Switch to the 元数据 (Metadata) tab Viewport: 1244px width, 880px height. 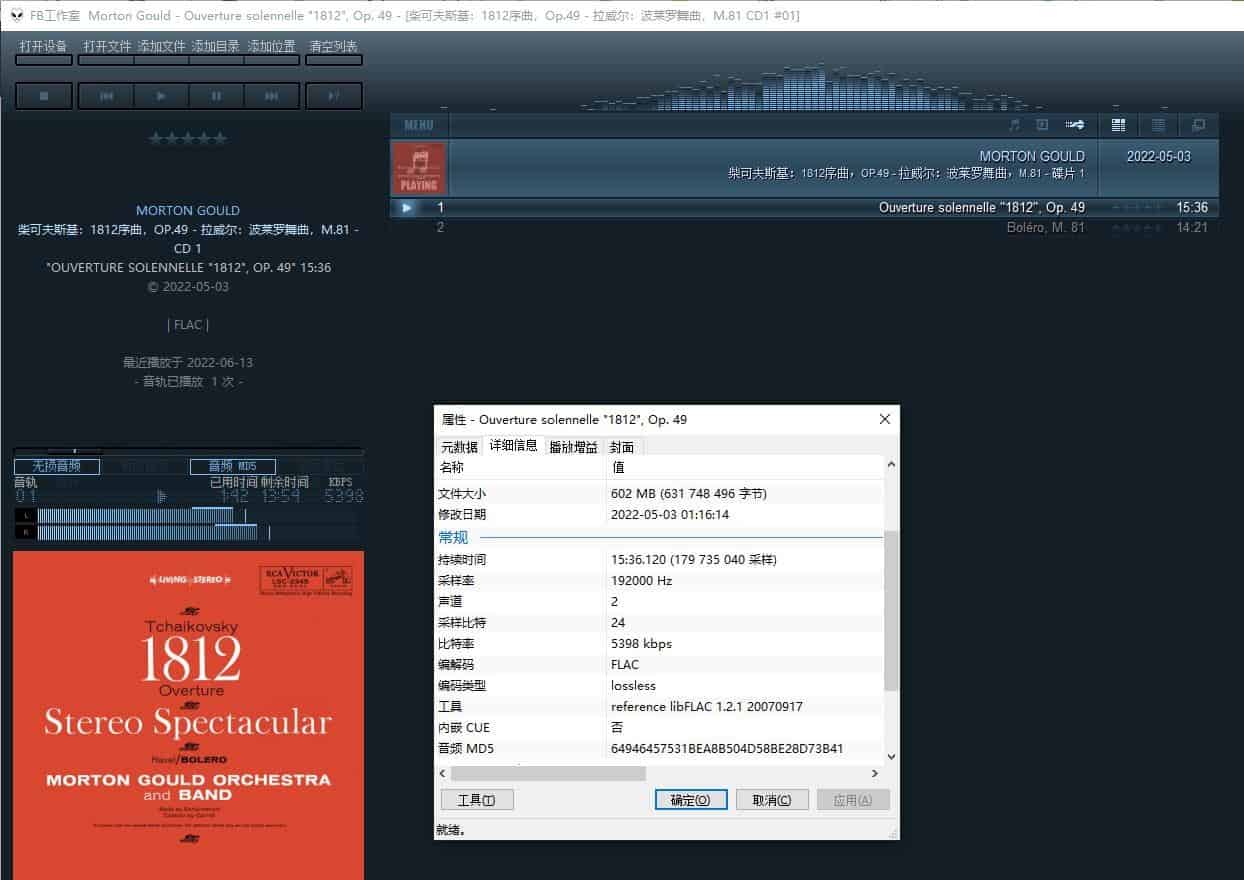(x=459, y=447)
